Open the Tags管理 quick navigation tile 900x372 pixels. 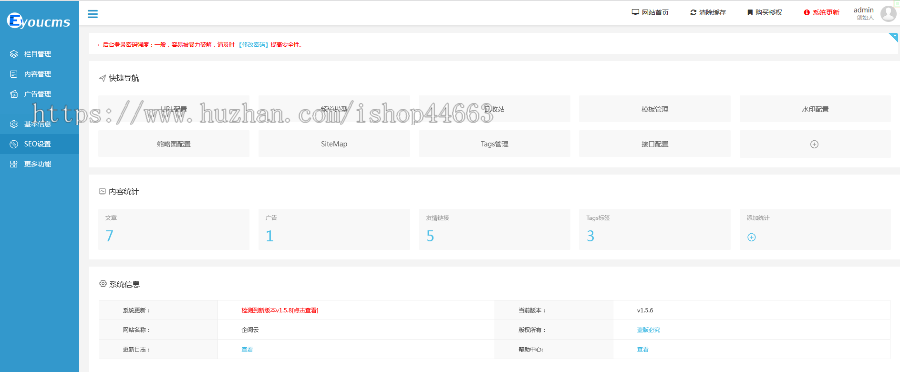494,144
